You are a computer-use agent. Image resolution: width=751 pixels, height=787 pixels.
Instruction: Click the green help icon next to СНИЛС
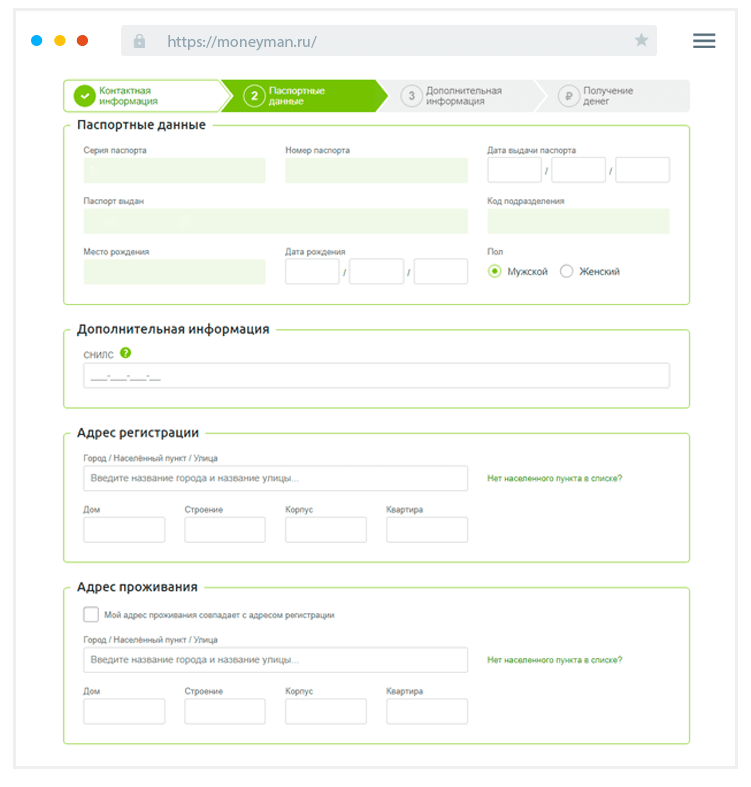tap(126, 353)
